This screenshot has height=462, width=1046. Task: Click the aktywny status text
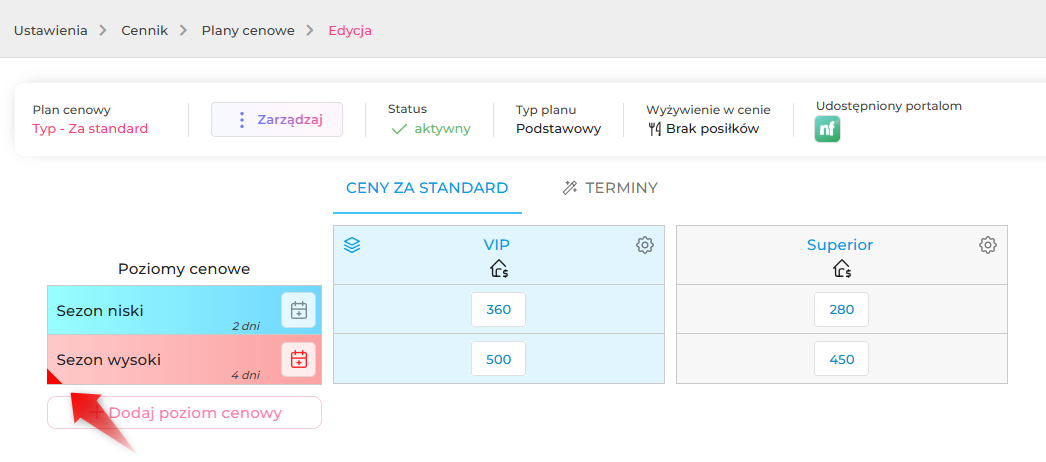pyautogui.click(x=442, y=129)
